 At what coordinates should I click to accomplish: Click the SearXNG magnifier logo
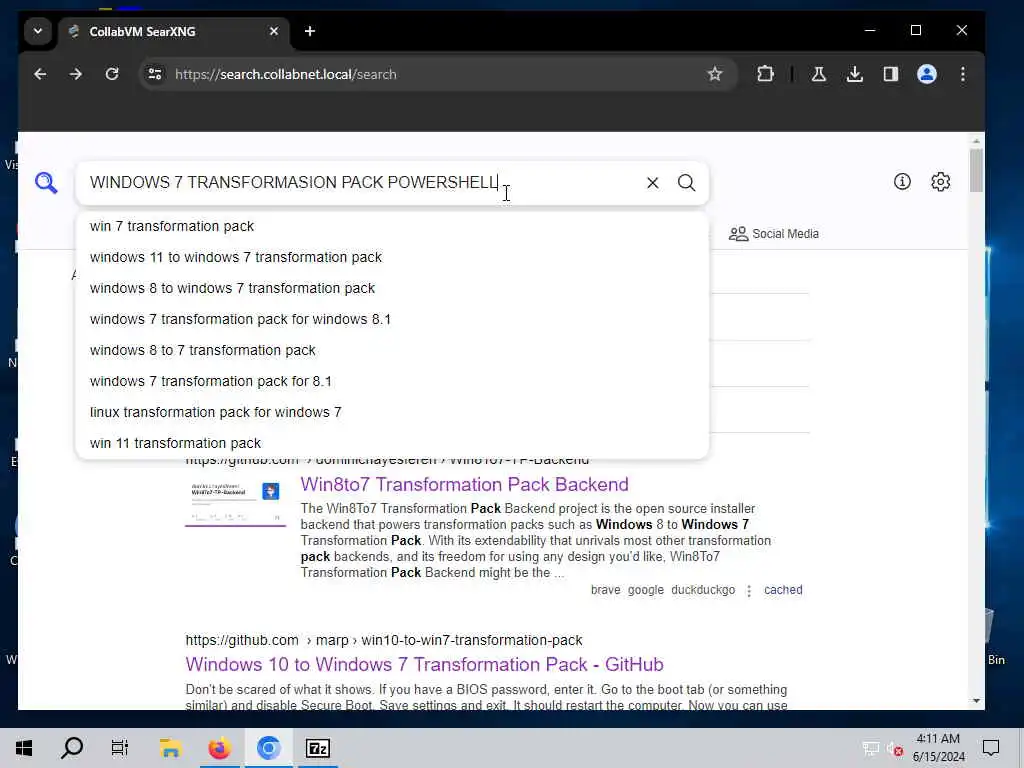coord(46,183)
